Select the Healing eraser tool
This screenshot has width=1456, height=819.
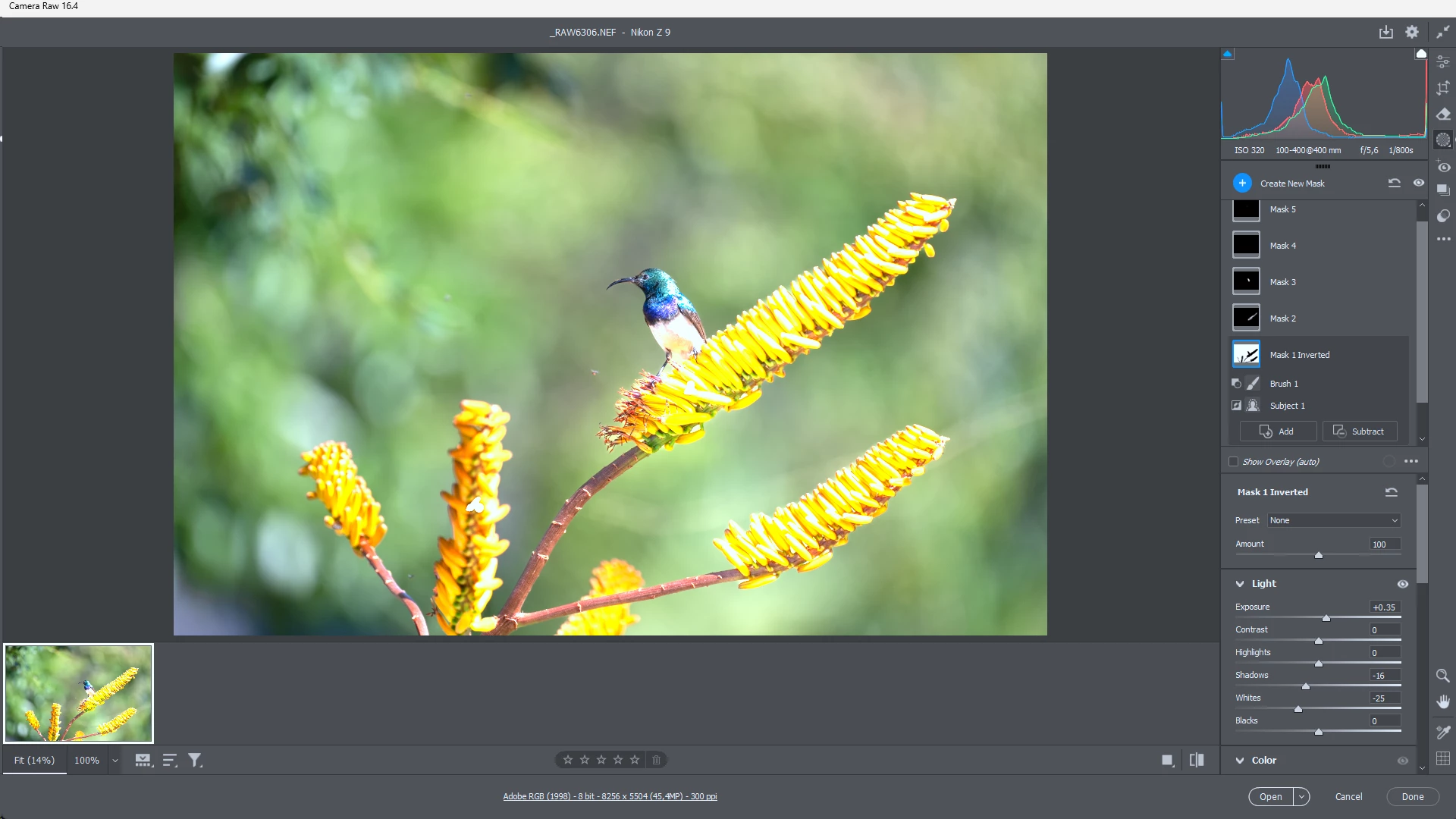point(1443,114)
